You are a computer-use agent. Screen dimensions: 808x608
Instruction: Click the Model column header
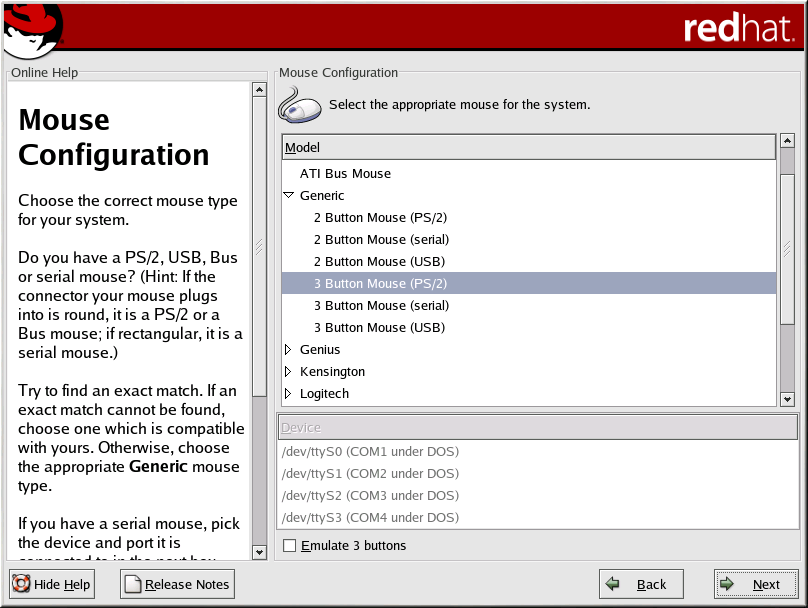click(528, 148)
